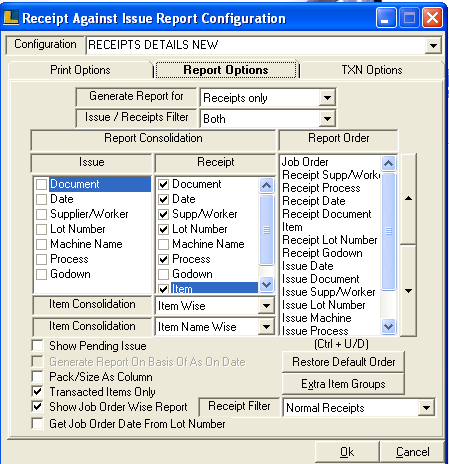Switch to the Print Options tab
The height and width of the screenshot is (464, 449).
(x=80, y=70)
